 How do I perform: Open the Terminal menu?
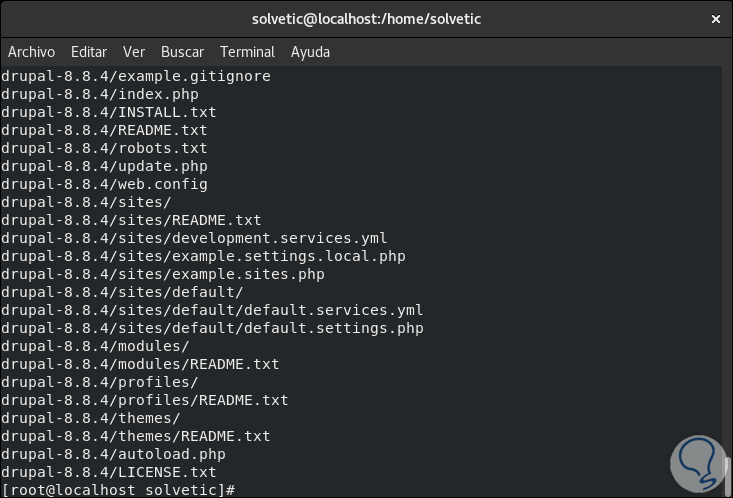247,52
